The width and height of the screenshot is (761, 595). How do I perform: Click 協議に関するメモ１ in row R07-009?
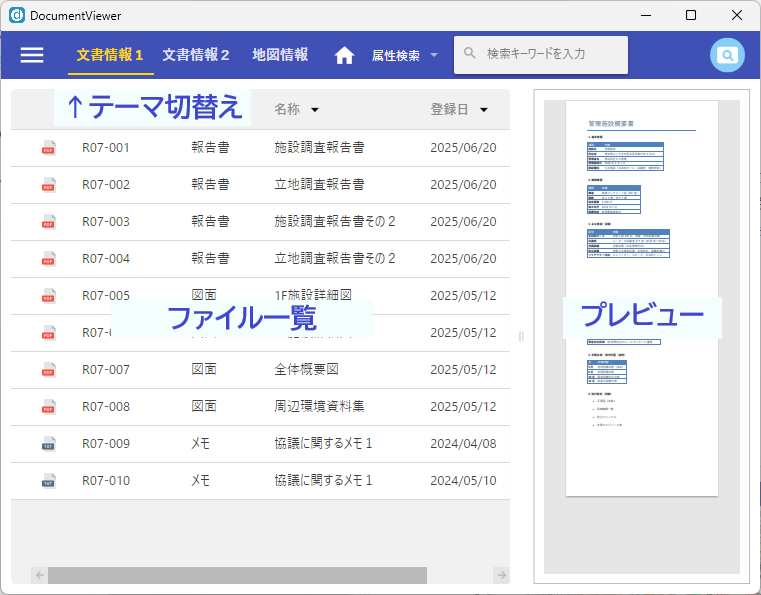click(x=323, y=444)
